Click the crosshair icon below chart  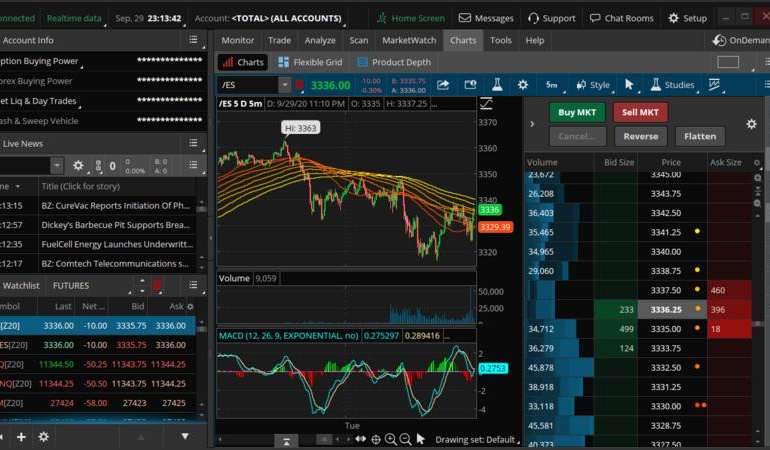click(x=376, y=440)
